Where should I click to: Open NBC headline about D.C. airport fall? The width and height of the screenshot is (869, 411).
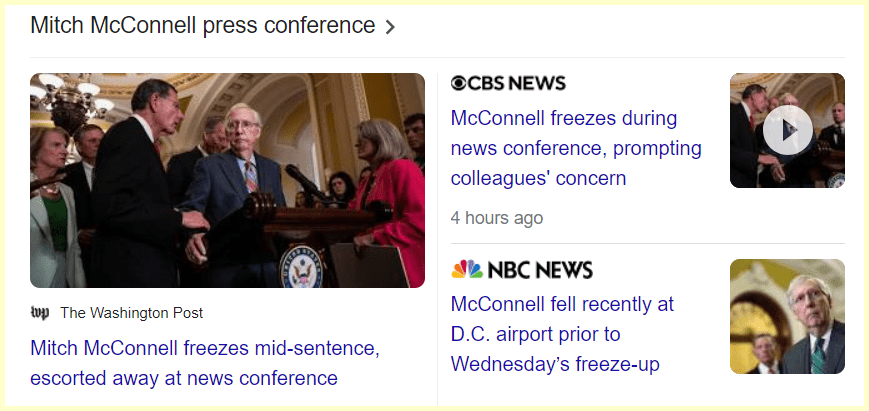(x=562, y=333)
